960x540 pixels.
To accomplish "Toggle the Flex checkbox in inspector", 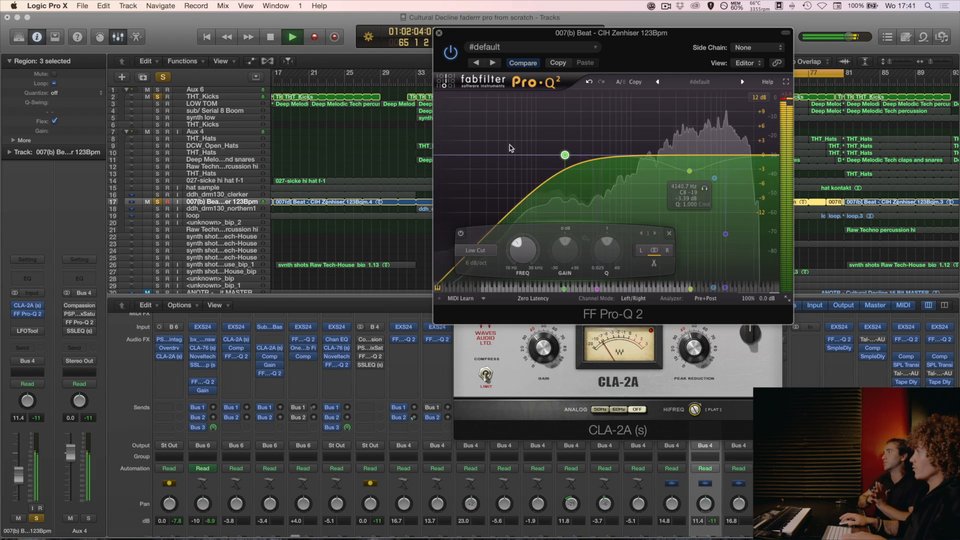I will click(54, 121).
